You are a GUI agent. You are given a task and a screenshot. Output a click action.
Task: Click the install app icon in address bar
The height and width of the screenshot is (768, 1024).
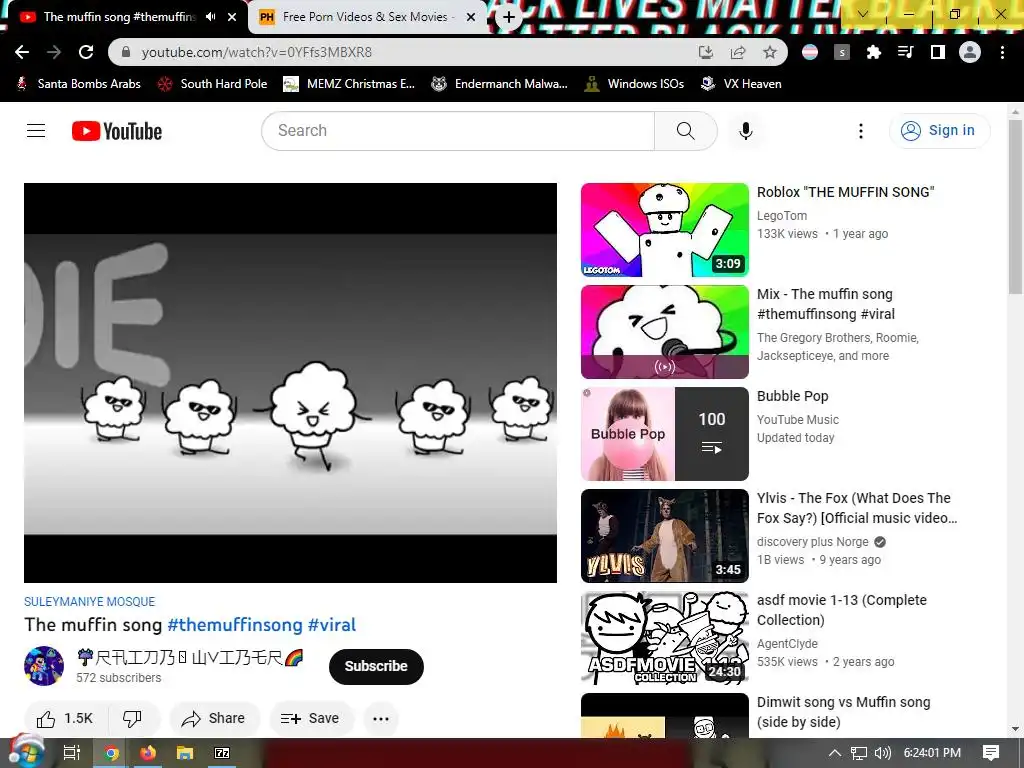706,52
